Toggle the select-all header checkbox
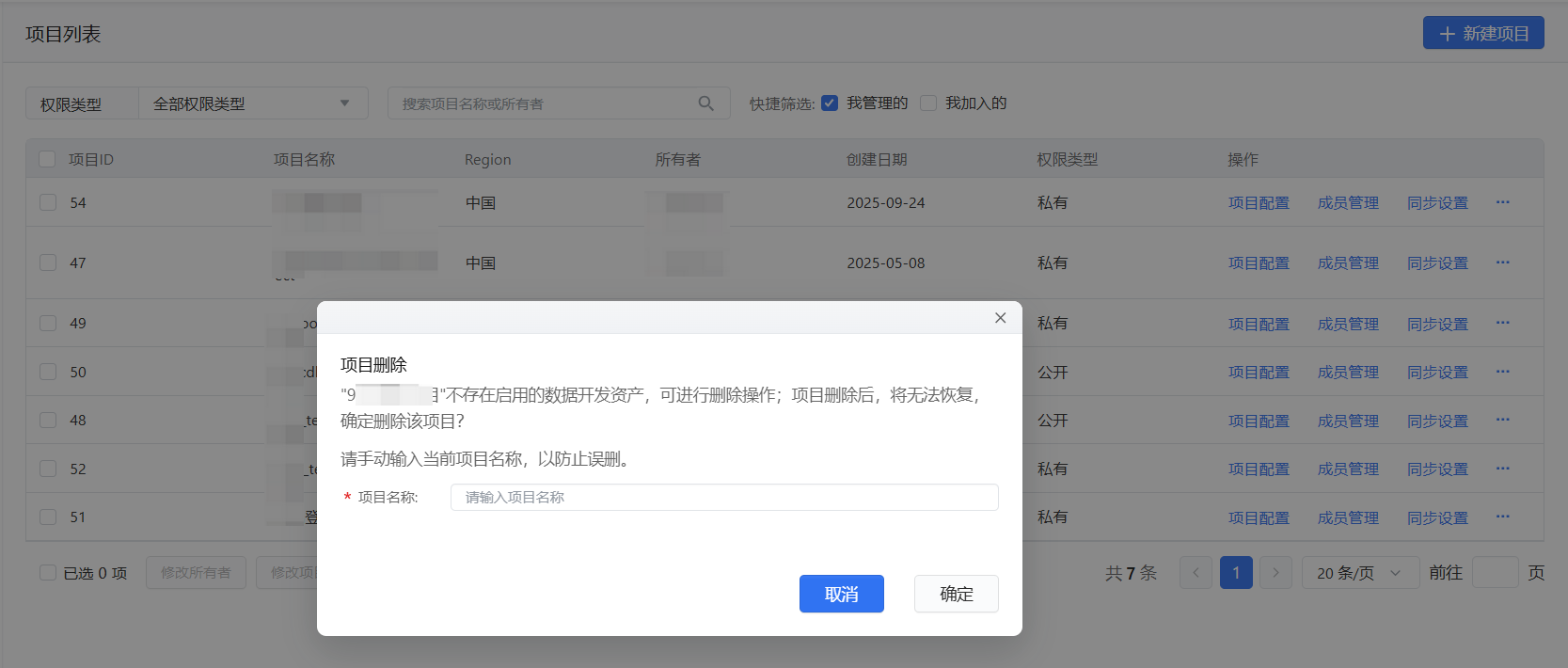The width and height of the screenshot is (1568, 668). 47,159
